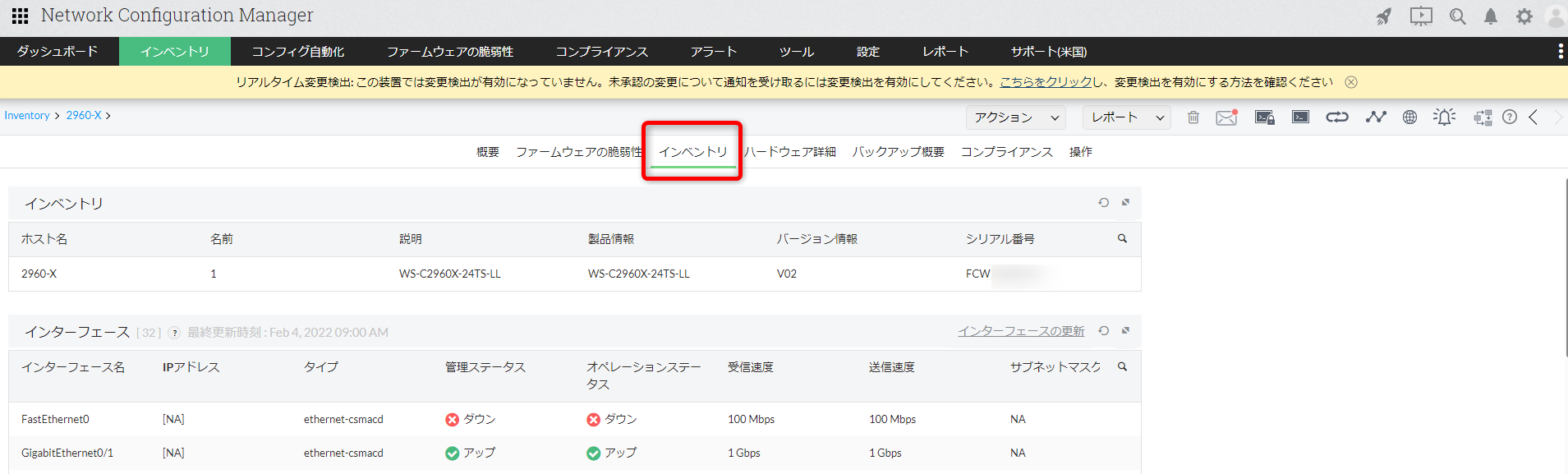Click the terminal icon with padlock
This screenshot has height=474, width=1568.
click(1264, 117)
